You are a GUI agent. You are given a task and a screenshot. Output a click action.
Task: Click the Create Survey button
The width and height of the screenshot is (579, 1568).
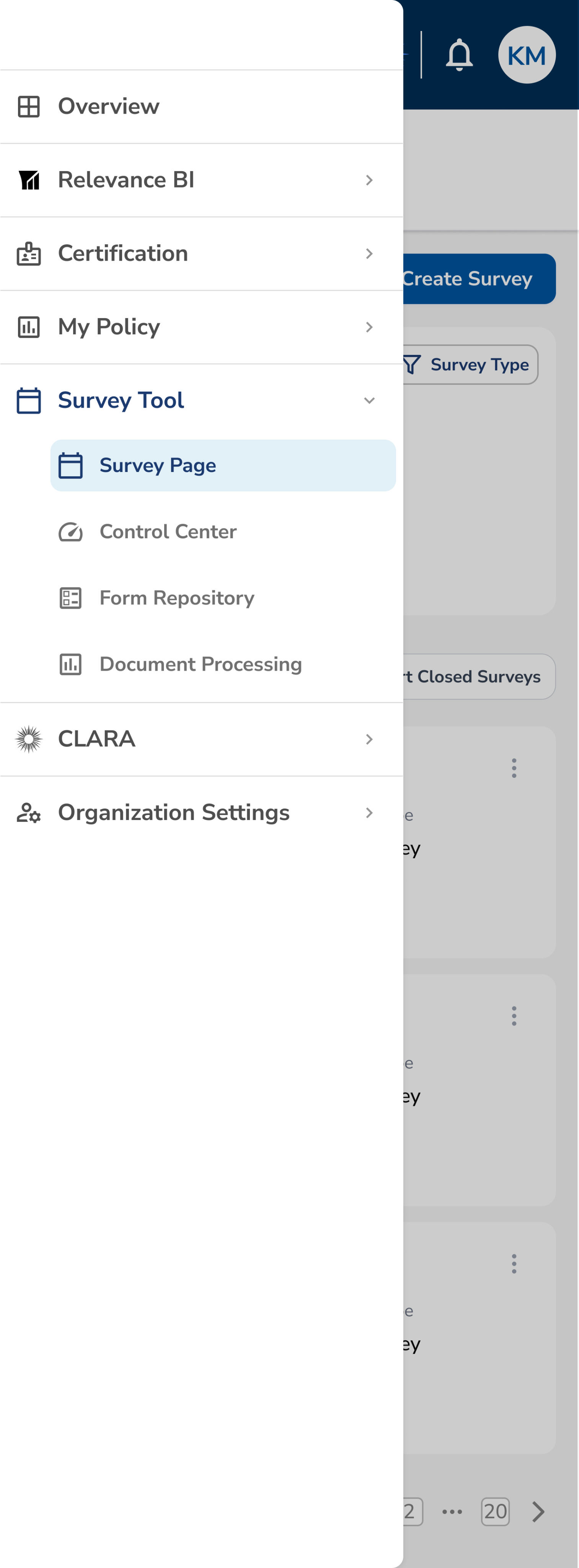479,279
